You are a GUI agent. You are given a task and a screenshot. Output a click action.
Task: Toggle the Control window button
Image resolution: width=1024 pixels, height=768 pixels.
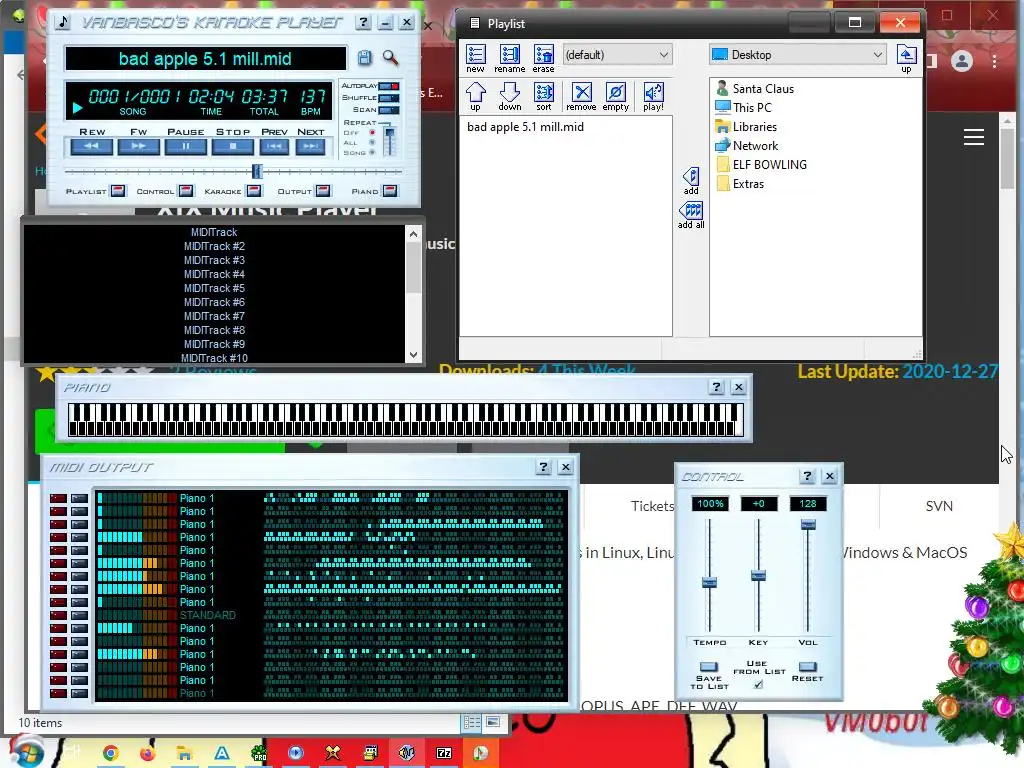coord(186,191)
